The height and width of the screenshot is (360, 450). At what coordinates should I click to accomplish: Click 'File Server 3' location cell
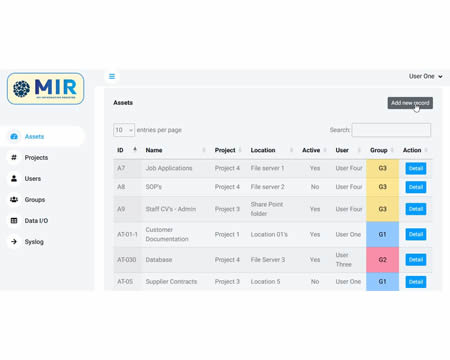(x=268, y=260)
